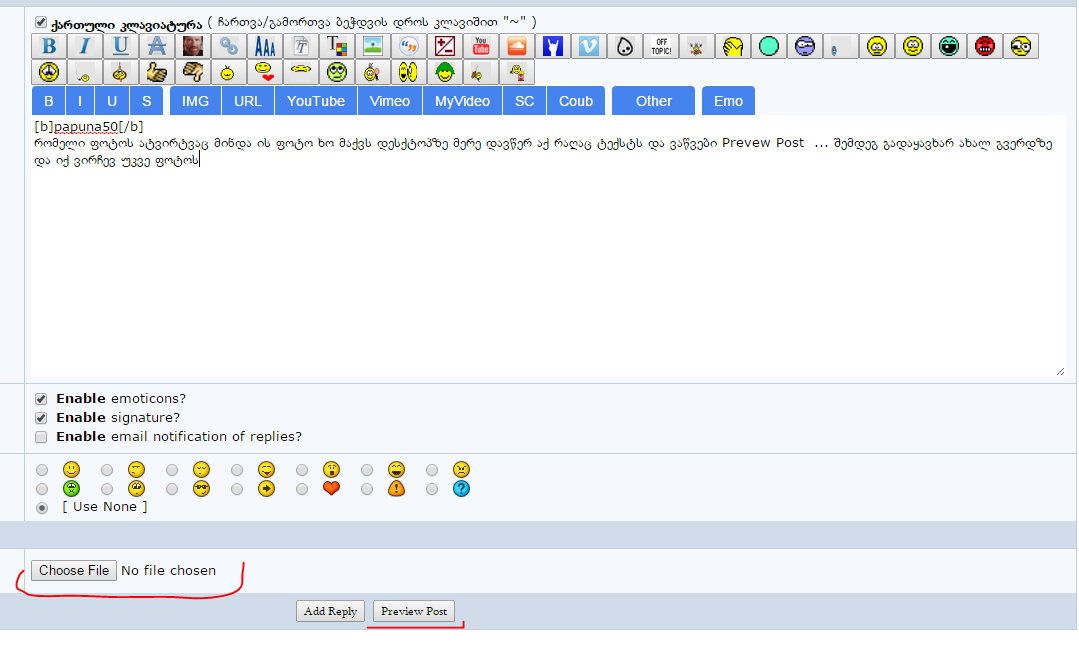
Task: Insert the angry red face emoticon
Action: [x=985, y=46]
